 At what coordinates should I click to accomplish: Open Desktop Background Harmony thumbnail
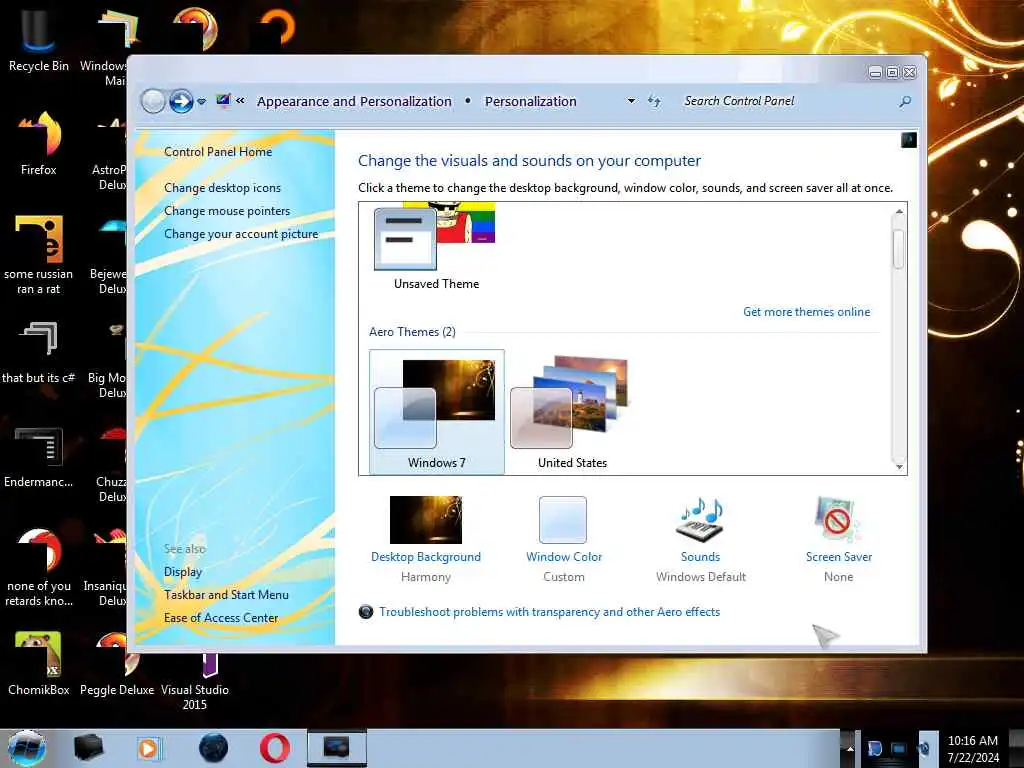point(426,520)
